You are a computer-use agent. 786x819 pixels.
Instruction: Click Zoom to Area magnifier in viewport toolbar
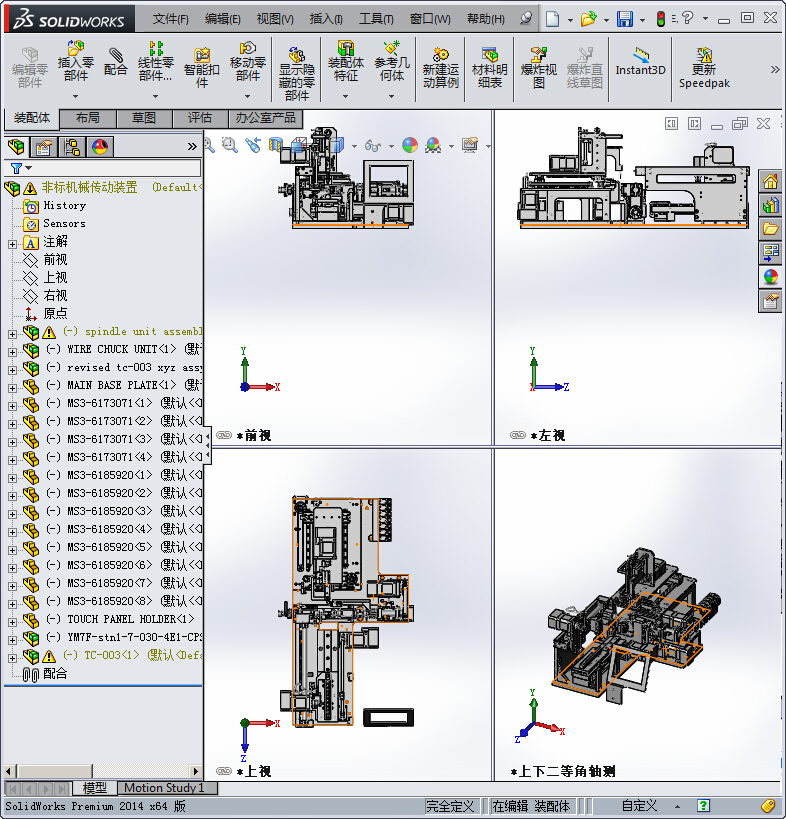pos(230,145)
